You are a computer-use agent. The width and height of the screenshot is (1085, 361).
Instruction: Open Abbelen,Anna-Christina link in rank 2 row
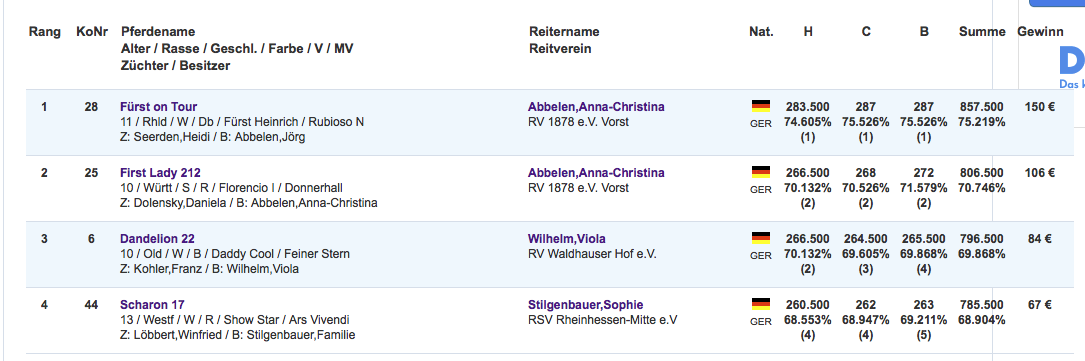point(596,172)
